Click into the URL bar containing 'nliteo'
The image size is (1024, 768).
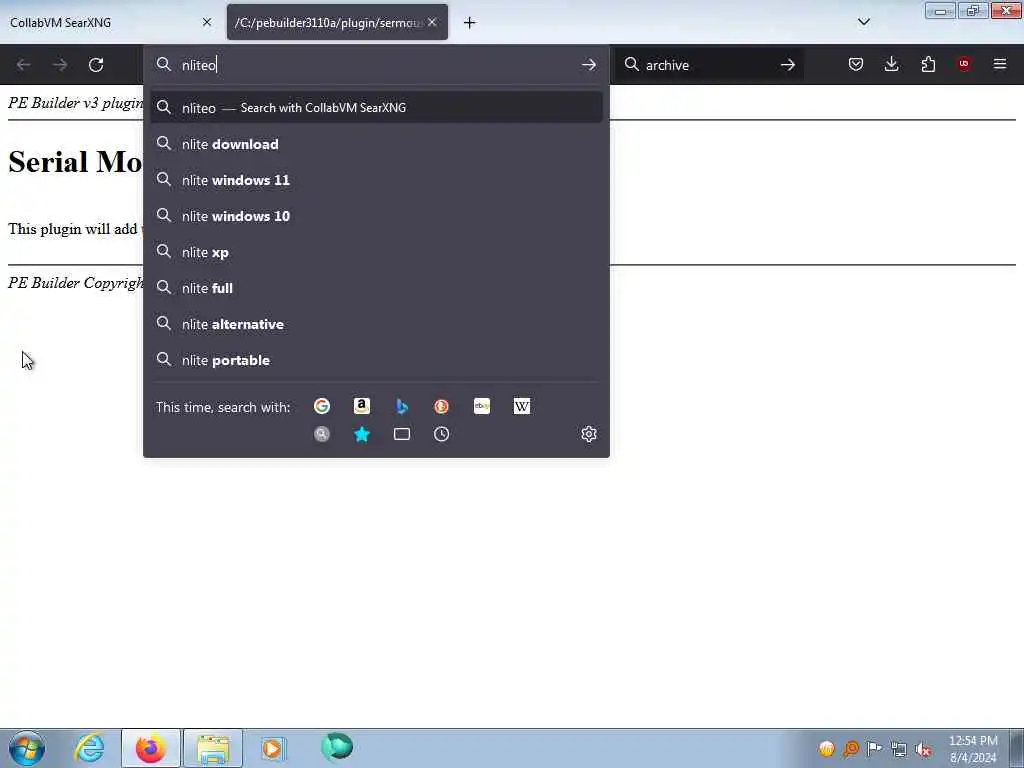376,65
